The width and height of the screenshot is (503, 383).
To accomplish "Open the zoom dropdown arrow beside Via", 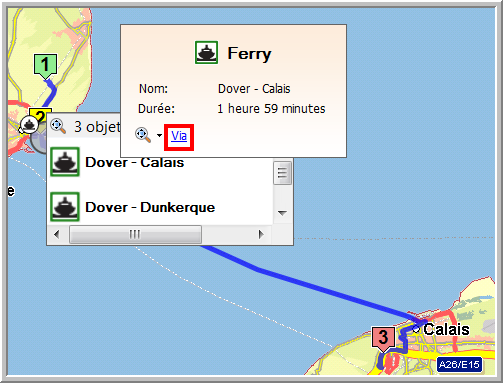I will point(159,135).
